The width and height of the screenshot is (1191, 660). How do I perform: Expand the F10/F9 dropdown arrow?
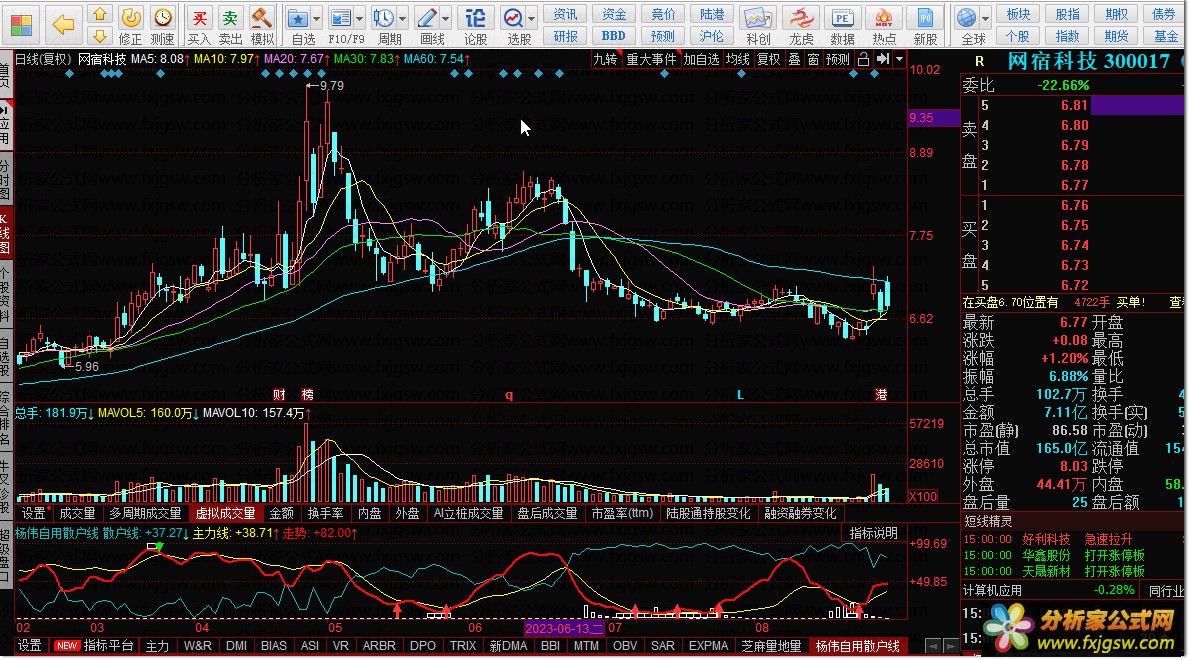359,18
